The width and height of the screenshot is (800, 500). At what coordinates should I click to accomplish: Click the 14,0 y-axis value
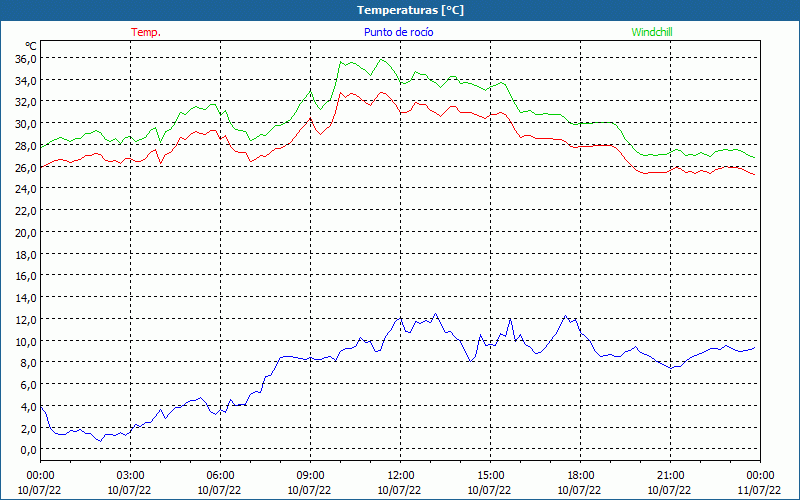tap(26, 298)
